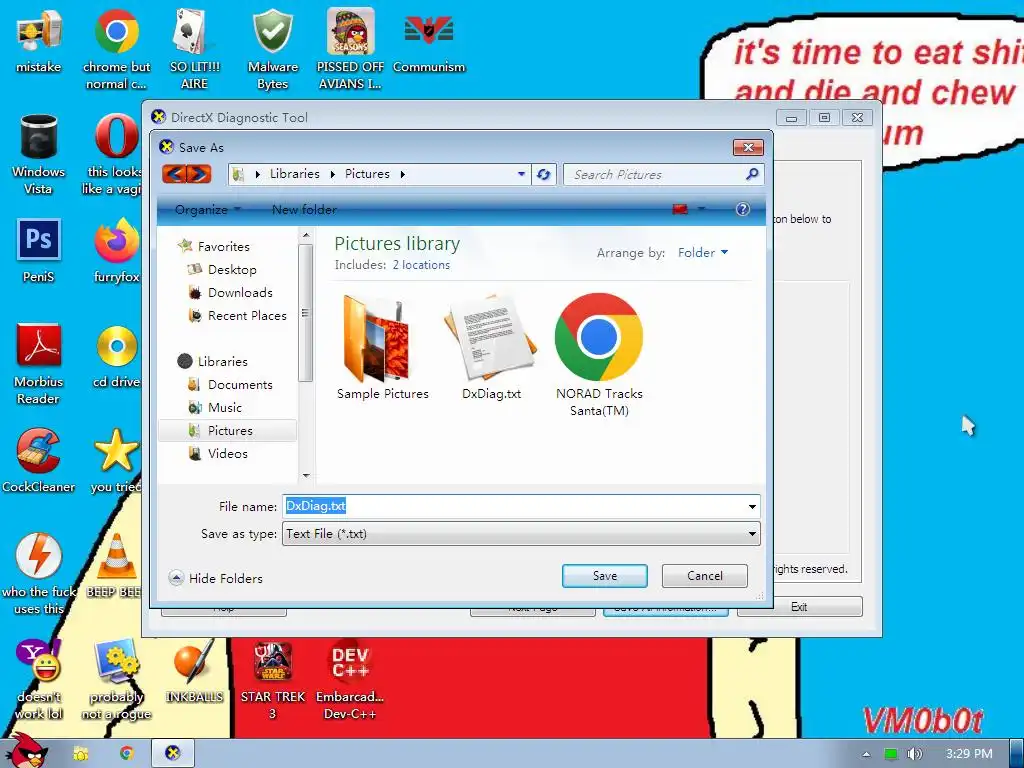This screenshot has height=768, width=1024.
Task: Click Exit in DirectX Diagnostic Tool
Action: 799,607
